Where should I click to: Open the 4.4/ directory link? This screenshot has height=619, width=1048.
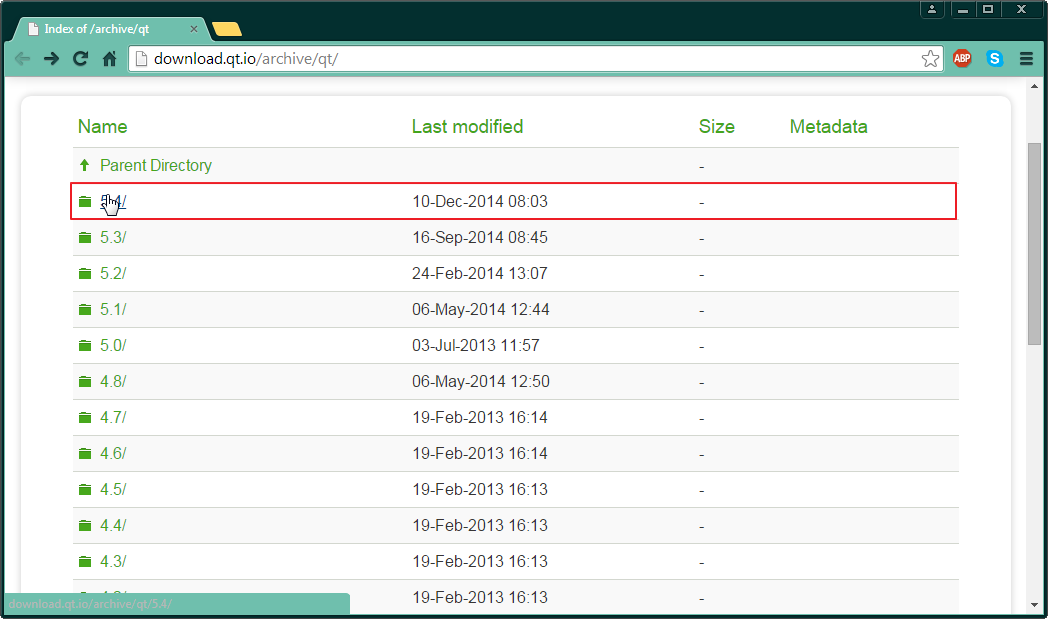tap(113, 526)
